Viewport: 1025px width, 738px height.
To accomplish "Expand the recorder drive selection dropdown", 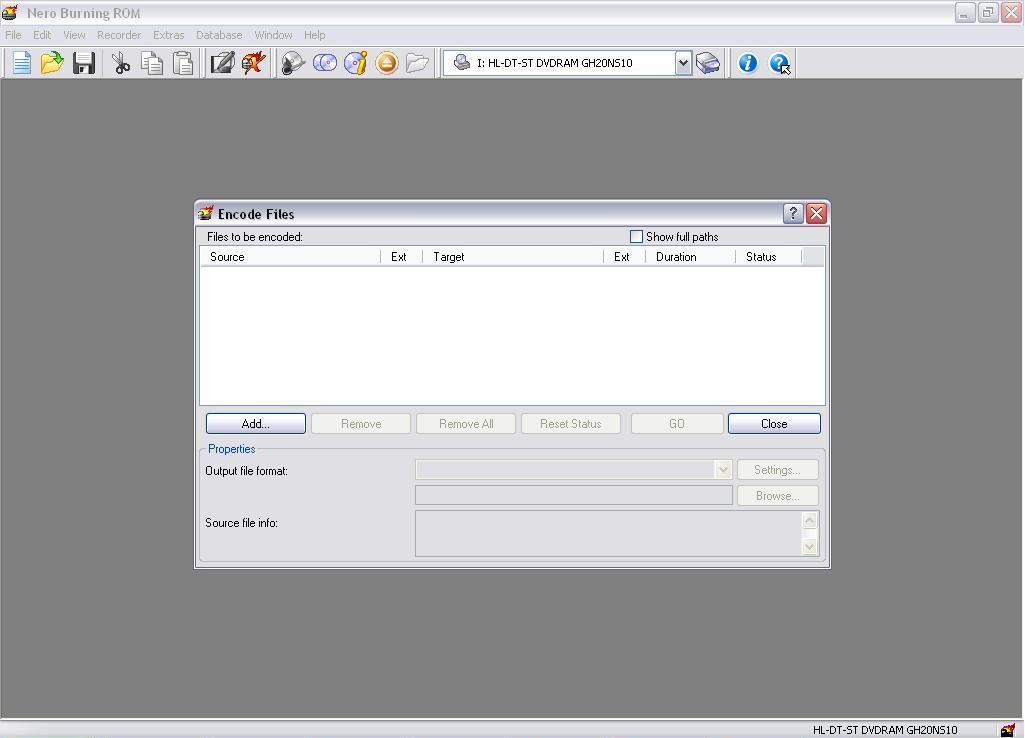I will (683, 63).
